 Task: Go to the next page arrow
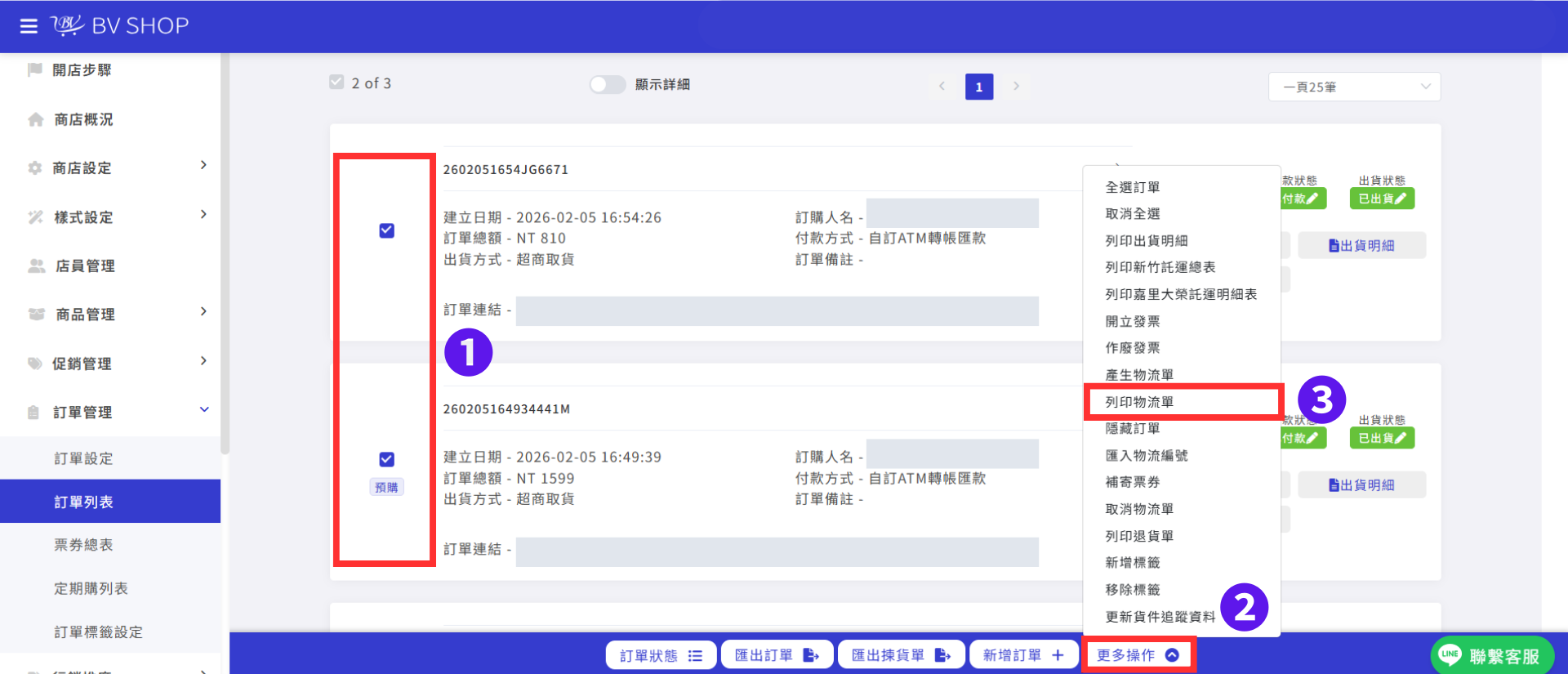tap(1016, 86)
